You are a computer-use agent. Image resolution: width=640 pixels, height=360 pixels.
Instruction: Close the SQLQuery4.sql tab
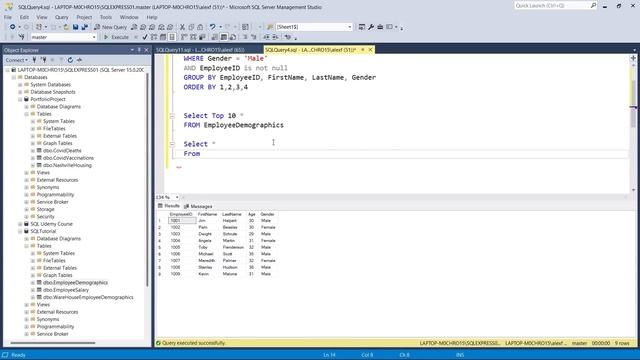(370, 50)
